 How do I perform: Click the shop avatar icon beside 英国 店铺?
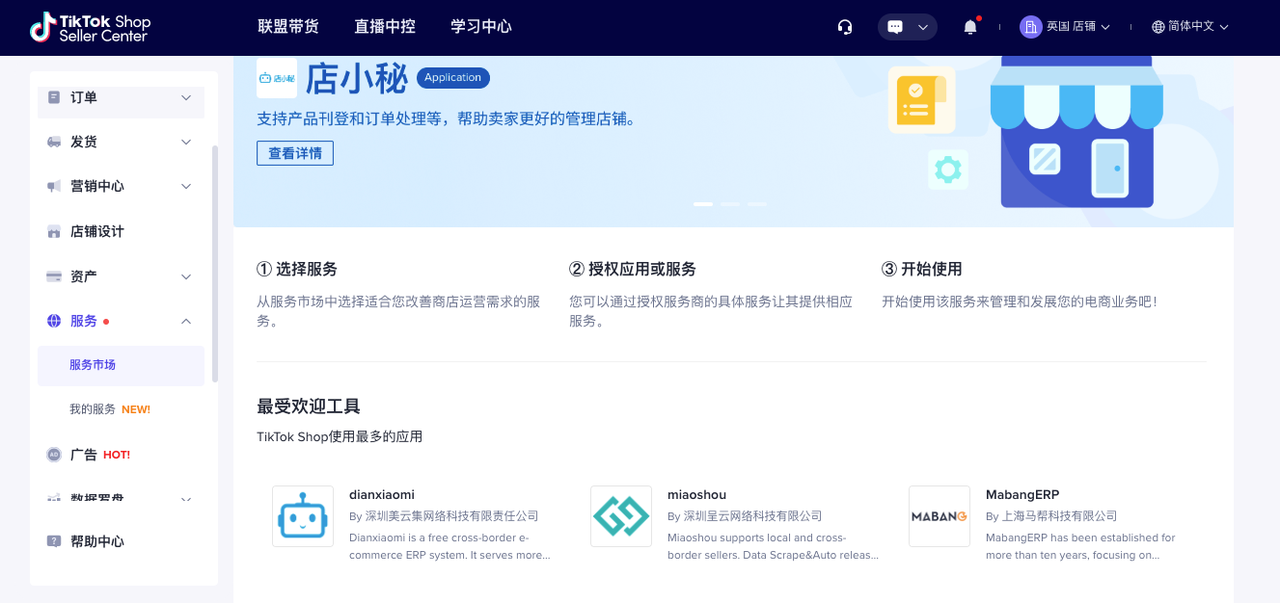(x=1031, y=27)
